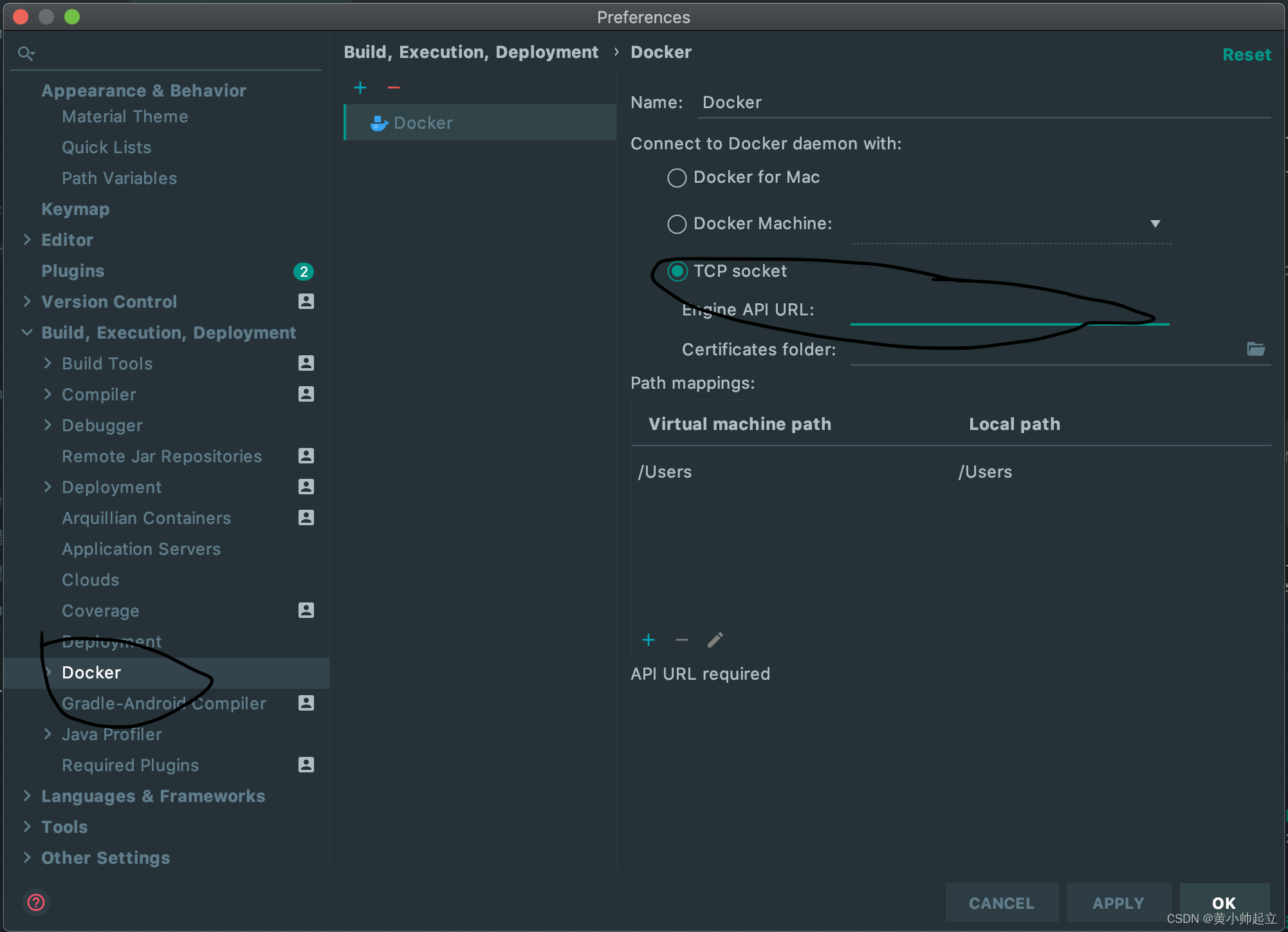
Task: Expand the Editor settings section
Action: pos(27,239)
